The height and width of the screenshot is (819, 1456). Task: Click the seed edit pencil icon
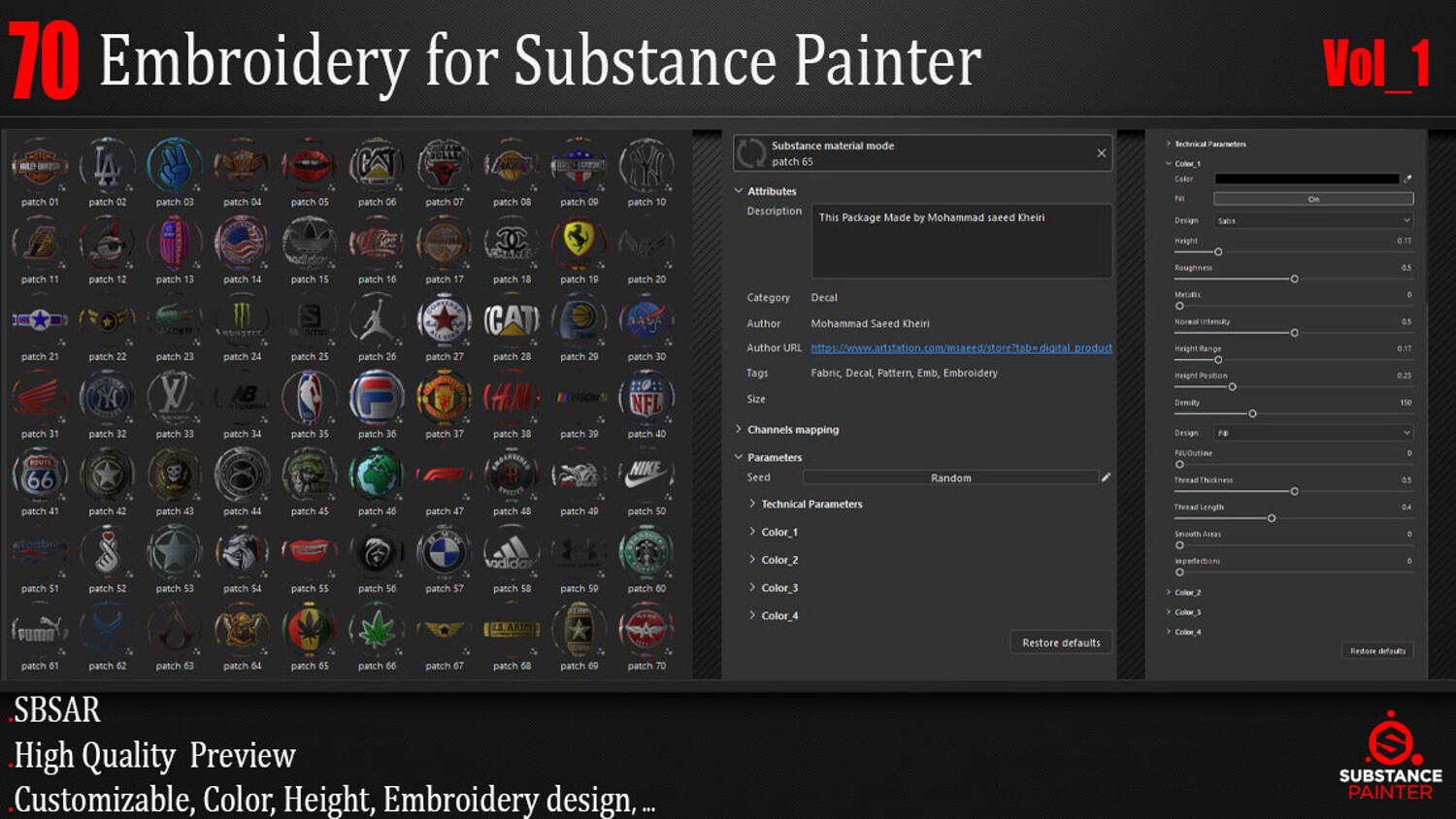pyautogui.click(x=1106, y=477)
